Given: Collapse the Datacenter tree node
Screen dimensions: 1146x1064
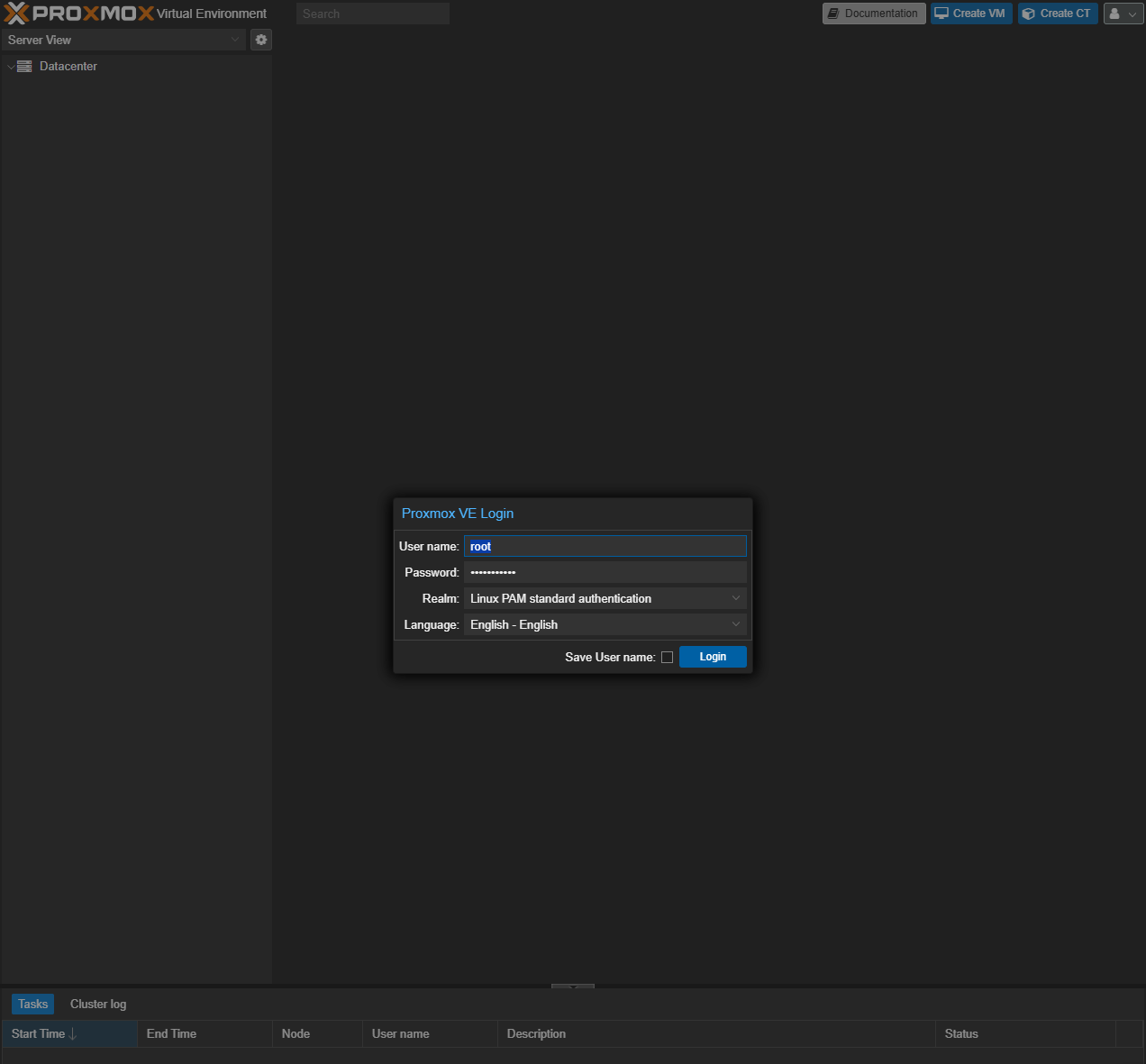Looking at the screenshot, I should click(x=11, y=67).
